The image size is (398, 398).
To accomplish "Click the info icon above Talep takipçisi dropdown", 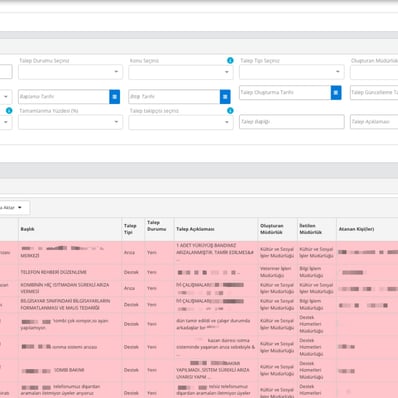I will (x=230, y=110).
